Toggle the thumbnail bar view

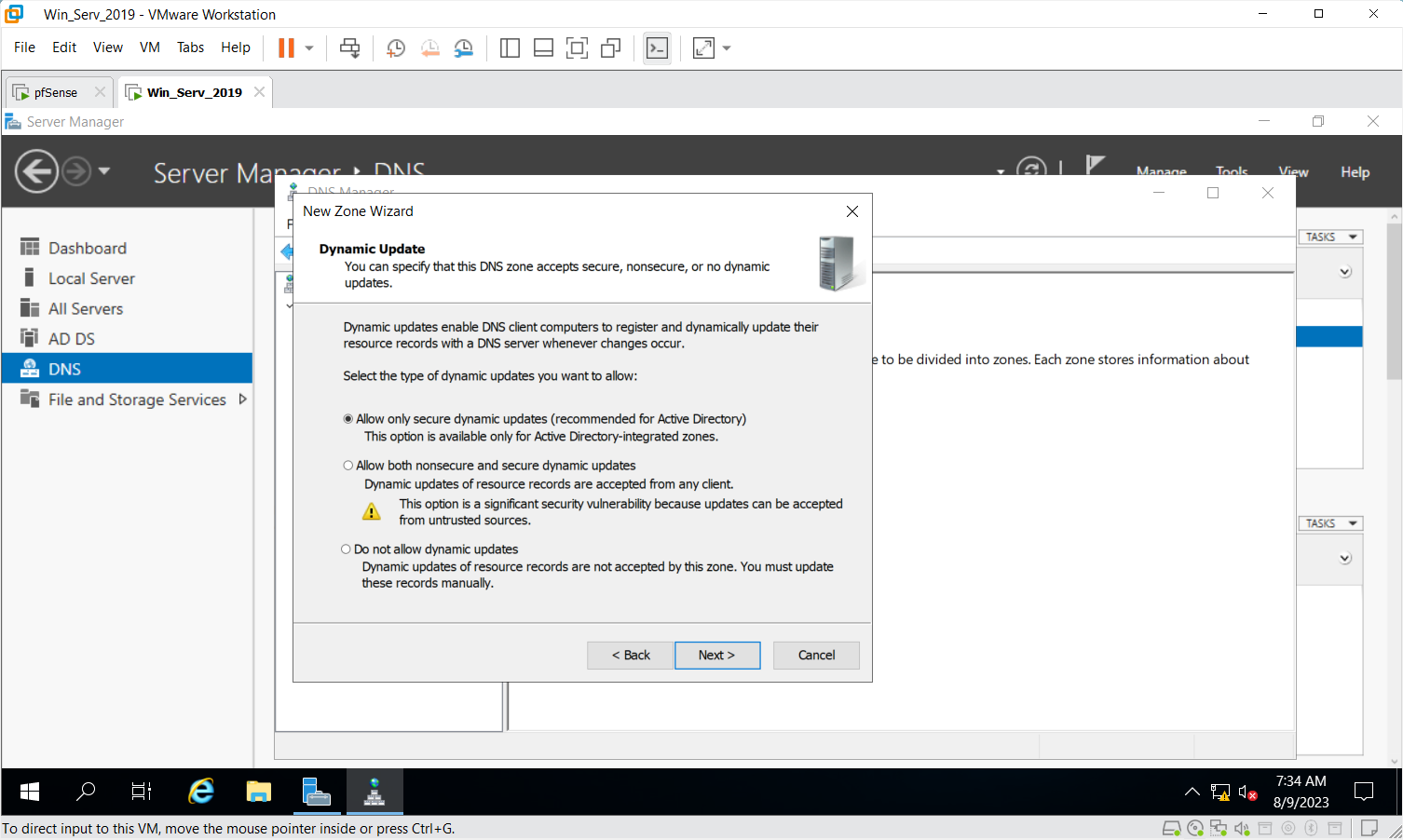[x=543, y=48]
